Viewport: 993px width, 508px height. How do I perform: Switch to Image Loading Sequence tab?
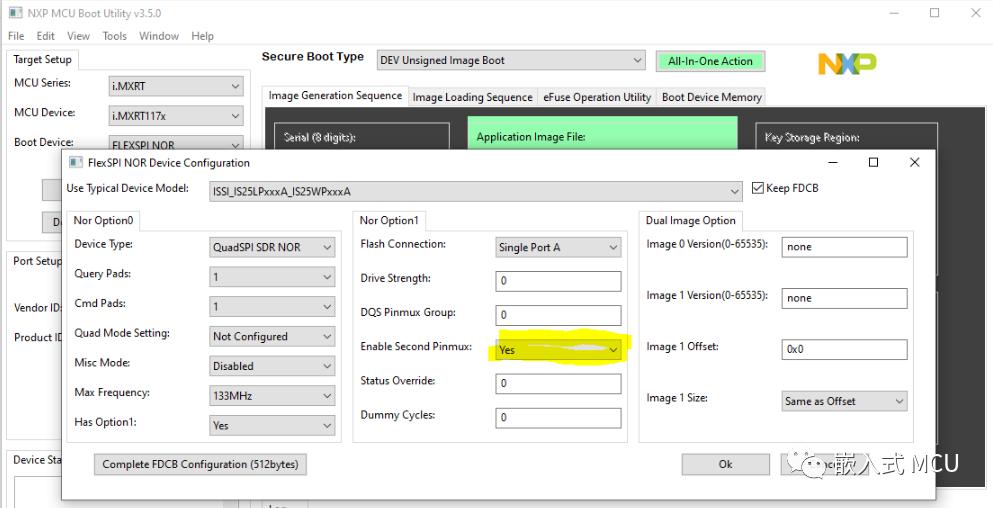coord(472,97)
